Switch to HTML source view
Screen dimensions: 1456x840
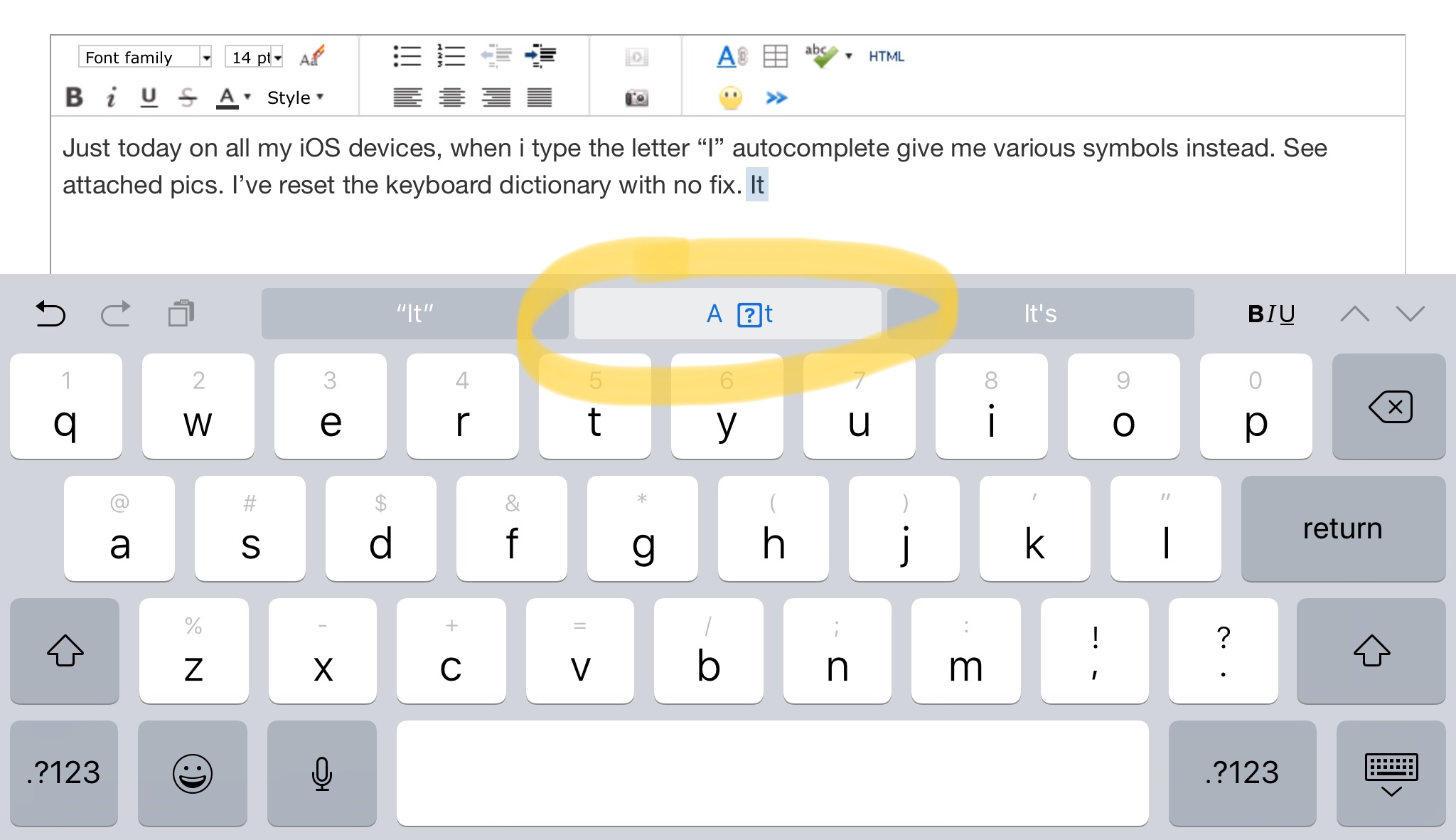(886, 57)
